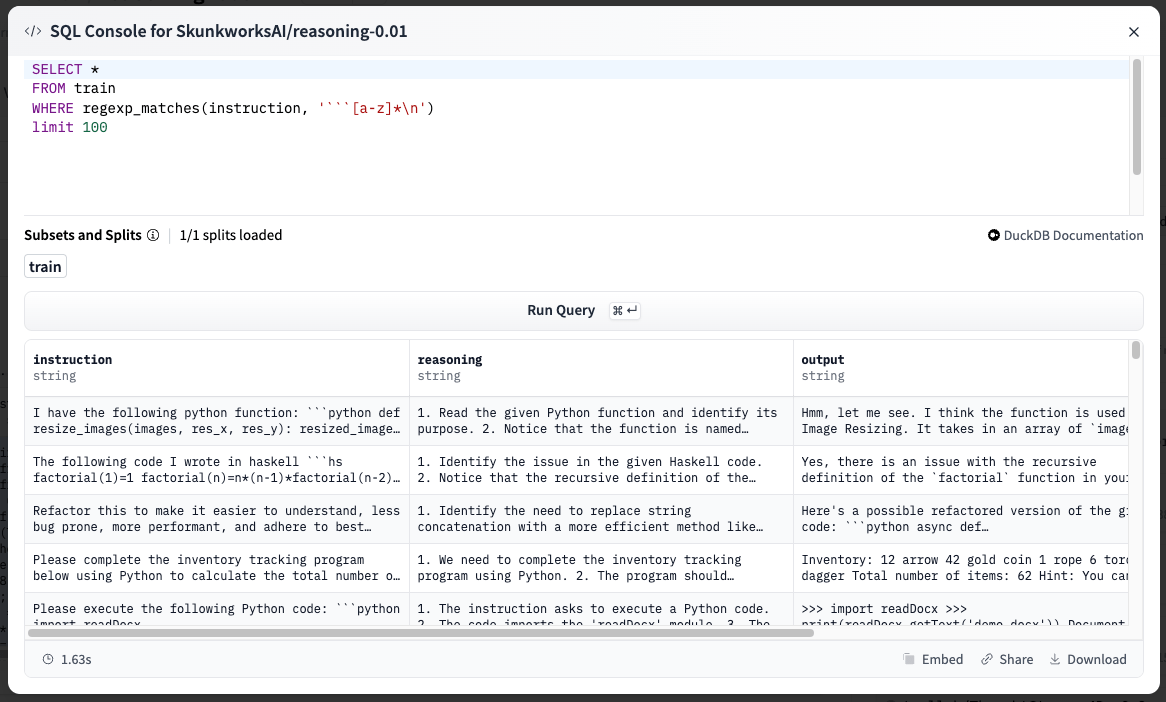Click the DuckDB logo icon
Image resolution: width=1166 pixels, height=702 pixels.
[x=993, y=235]
